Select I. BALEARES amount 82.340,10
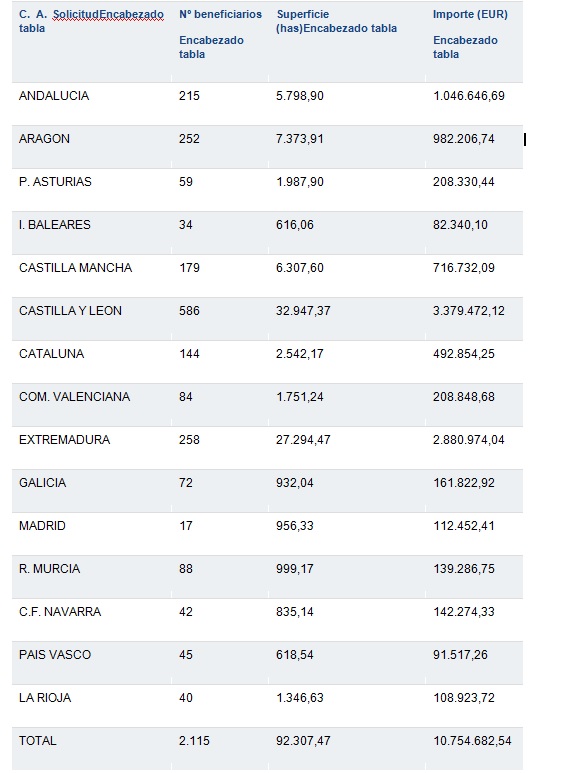573x773 pixels. (460, 225)
